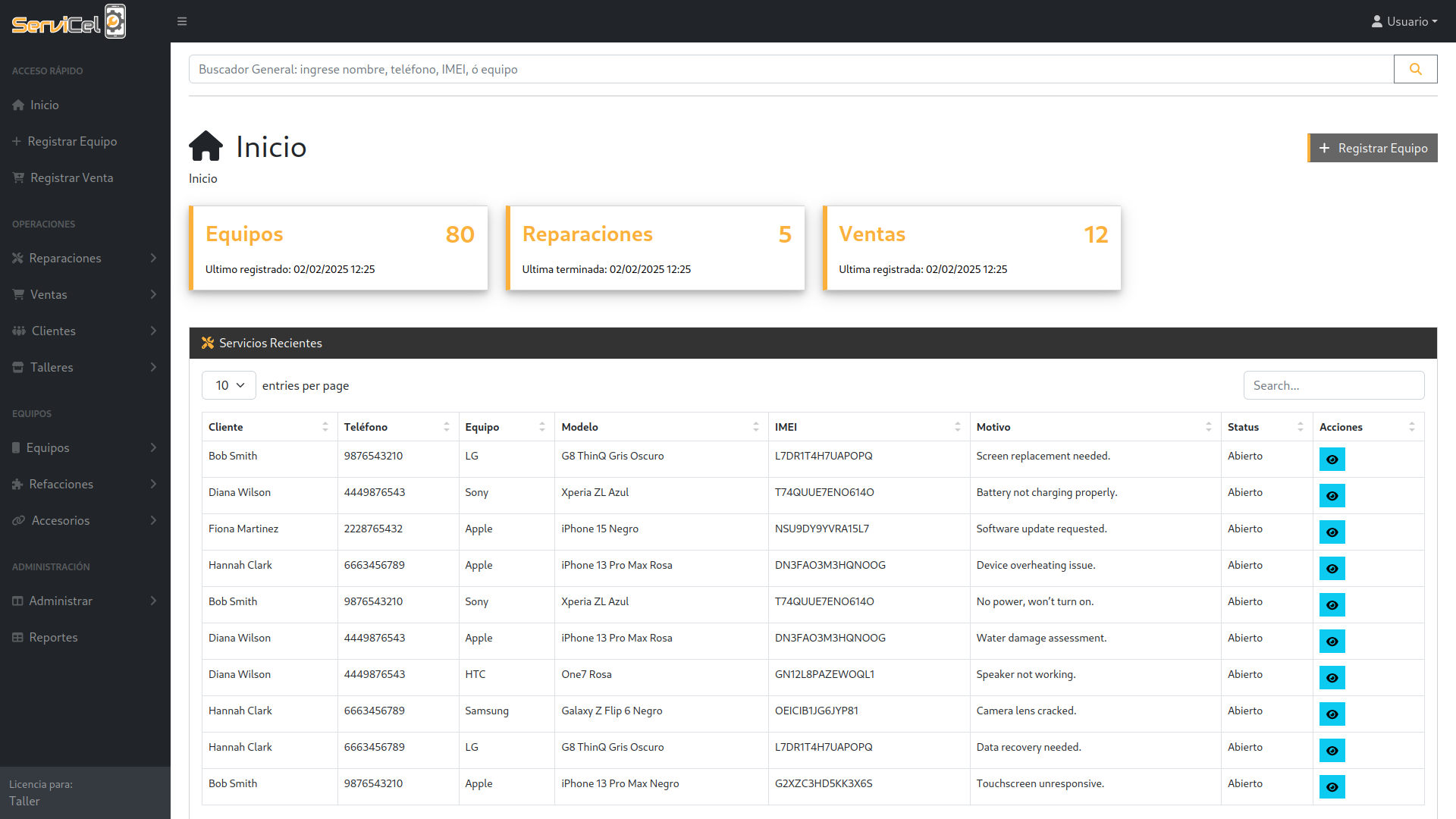Click the plus icon on Registrar Equipo button
Viewport: 1456px width, 819px height.
tap(1324, 148)
